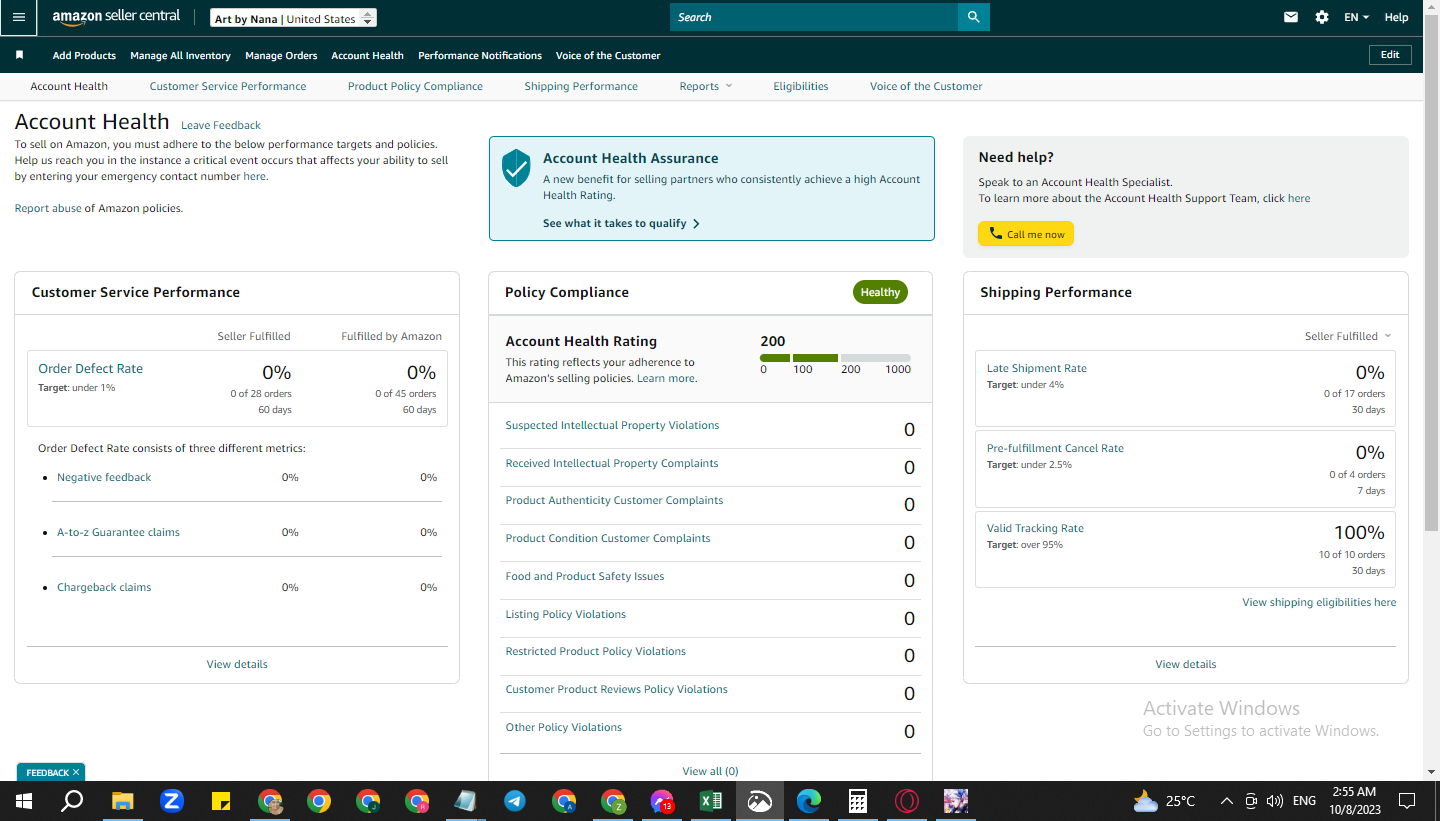This screenshot has height=821, width=1440.
Task: Open the mail messages icon
Action: 1291,17
